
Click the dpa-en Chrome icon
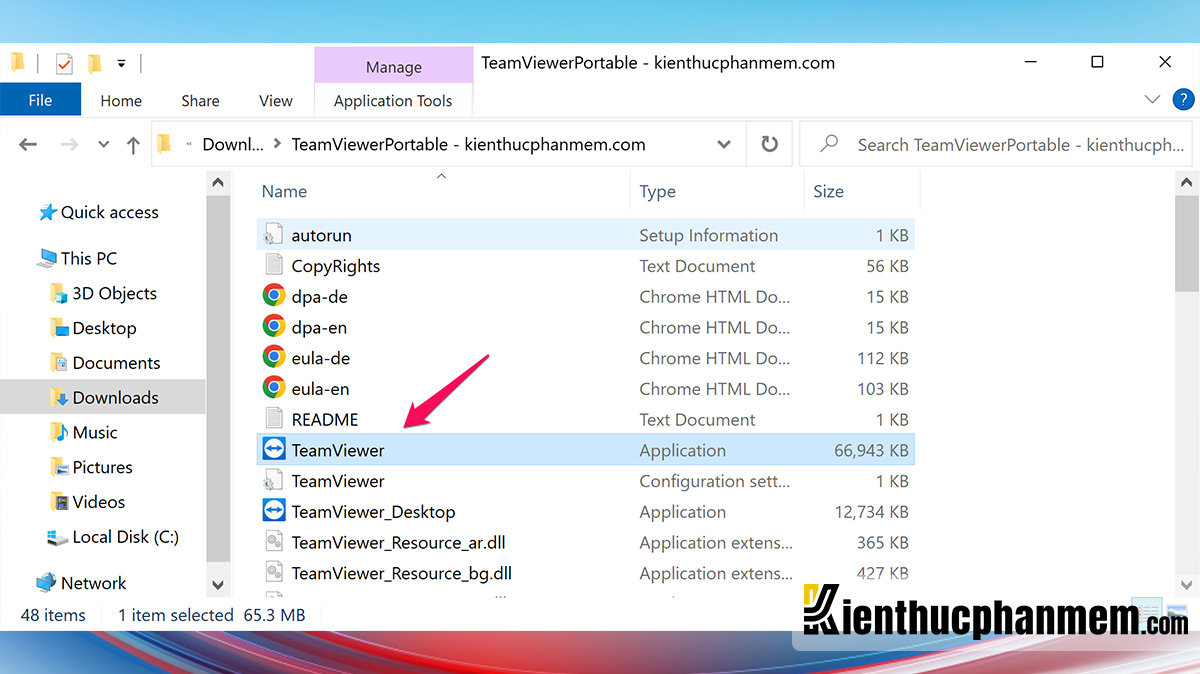(x=274, y=327)
